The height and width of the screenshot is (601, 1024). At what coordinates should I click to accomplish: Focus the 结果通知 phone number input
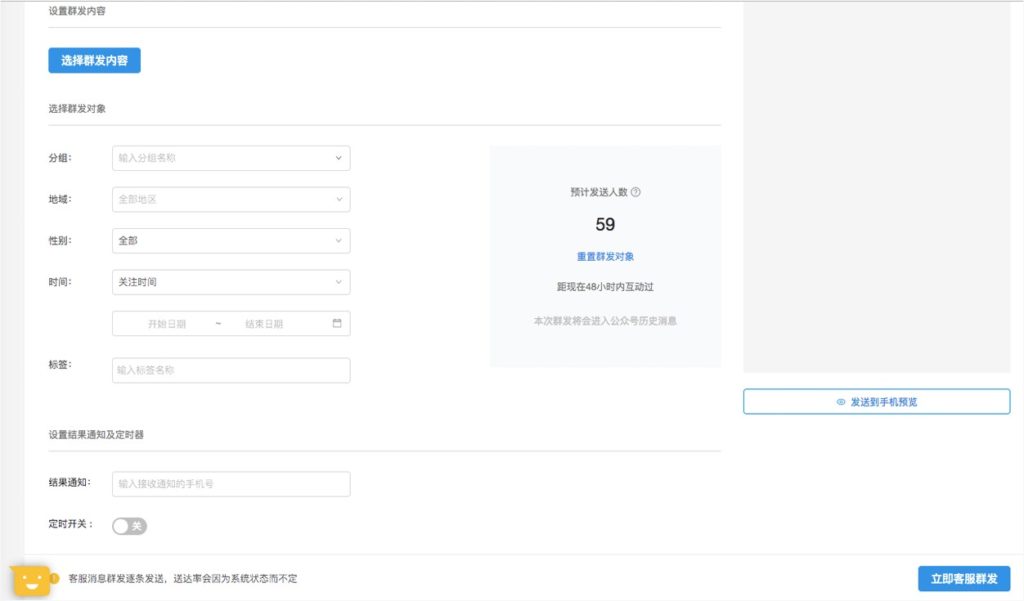231,484
